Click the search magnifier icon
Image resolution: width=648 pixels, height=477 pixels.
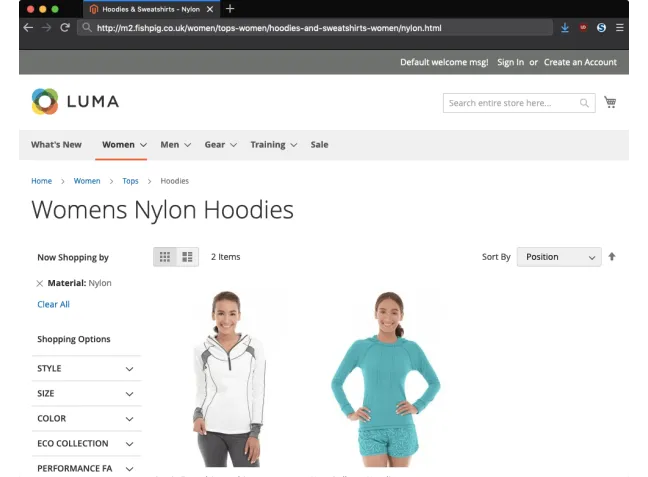(x=585, y=103)
